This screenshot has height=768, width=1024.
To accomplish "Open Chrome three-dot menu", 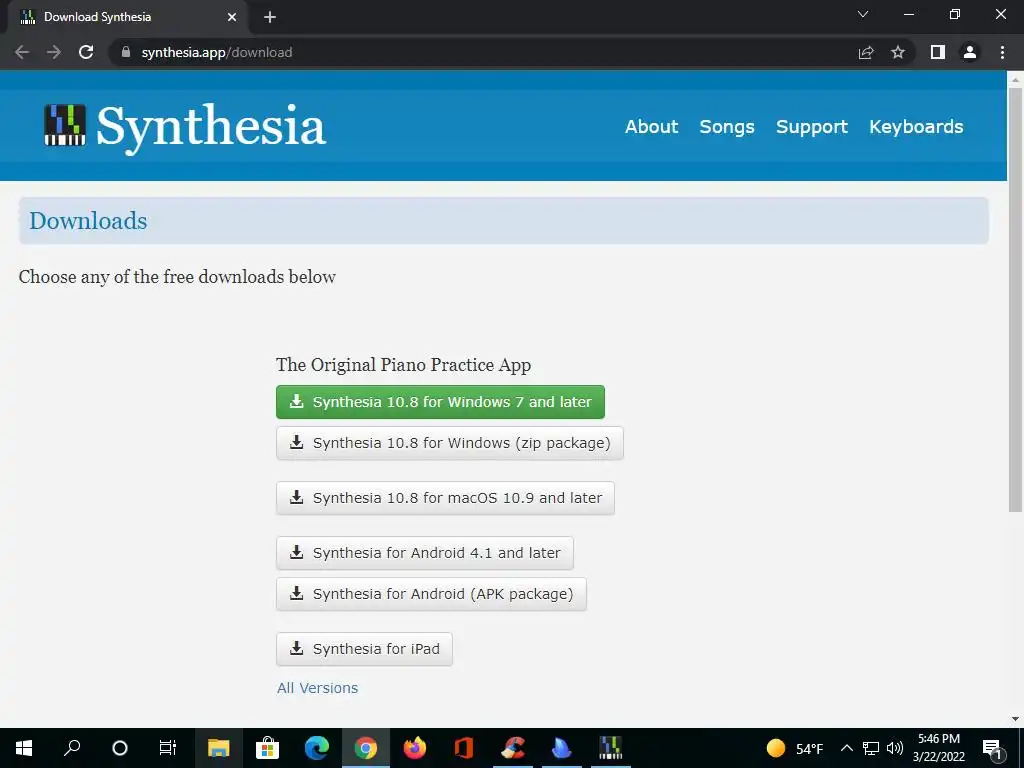I will click(1002, 52).
